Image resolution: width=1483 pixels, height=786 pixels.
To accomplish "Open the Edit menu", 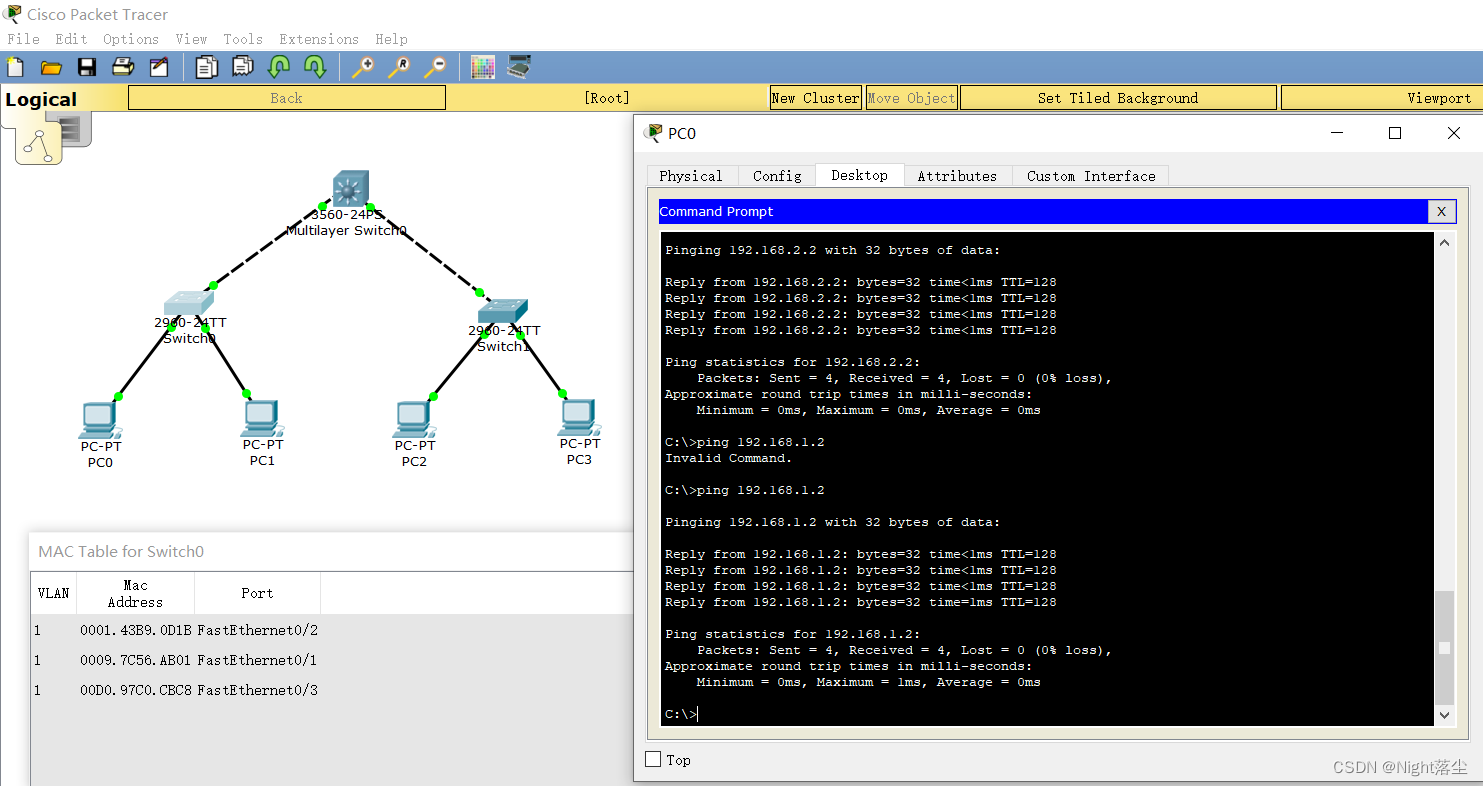I will (x=71, y=39).
